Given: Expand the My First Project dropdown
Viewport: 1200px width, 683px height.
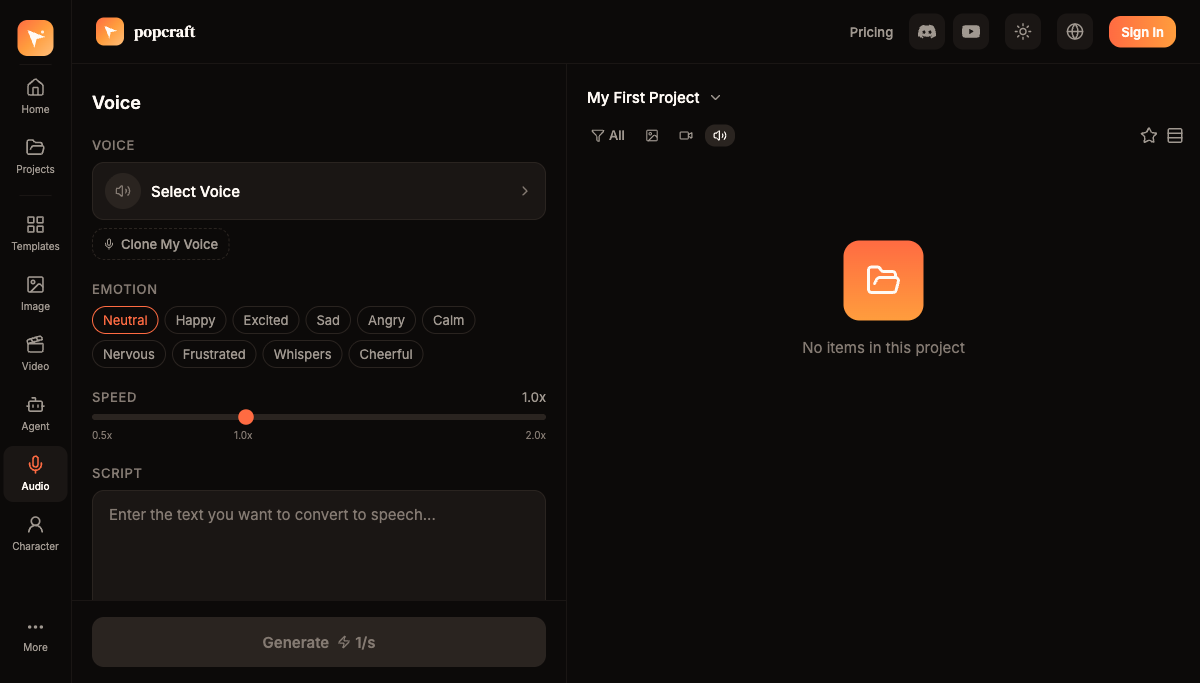Looking at the screenshot, I should coord(654,98).
